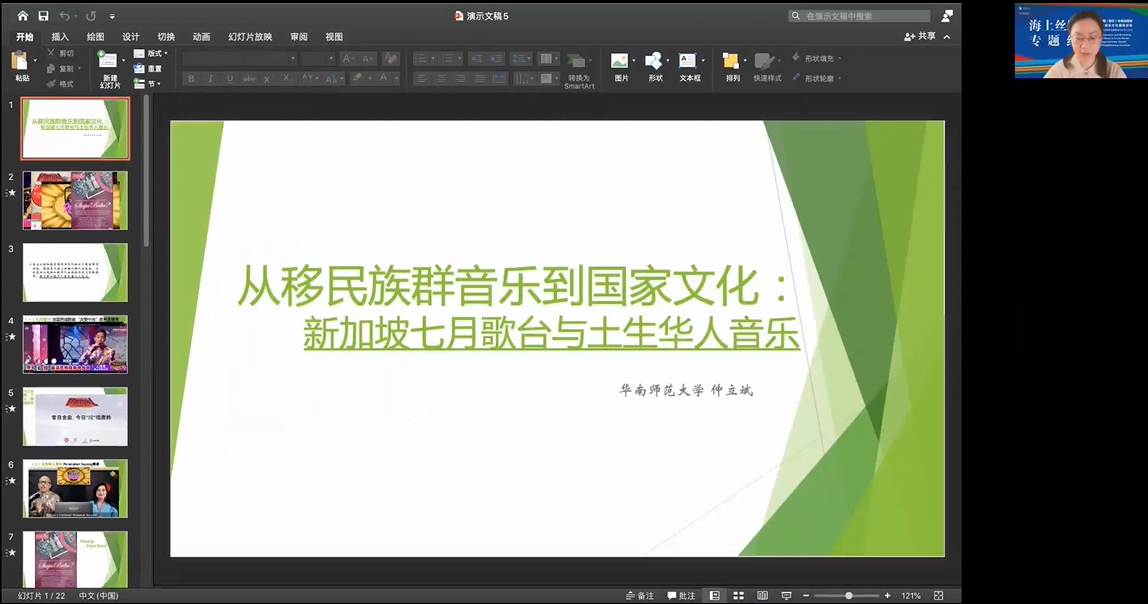The width and height of the screenshot is (1148, 604).
Task: Insert a text box with 文本框
Action: (x=690, y=65)
